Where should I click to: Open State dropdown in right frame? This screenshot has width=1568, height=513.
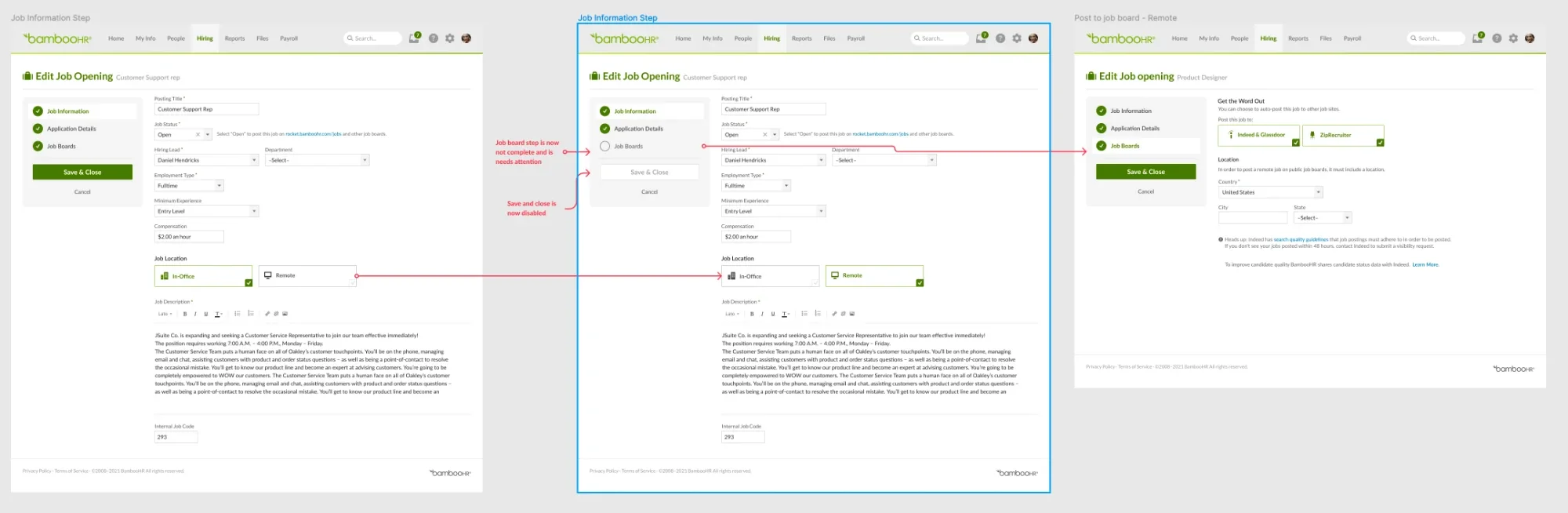(1323, 218)
